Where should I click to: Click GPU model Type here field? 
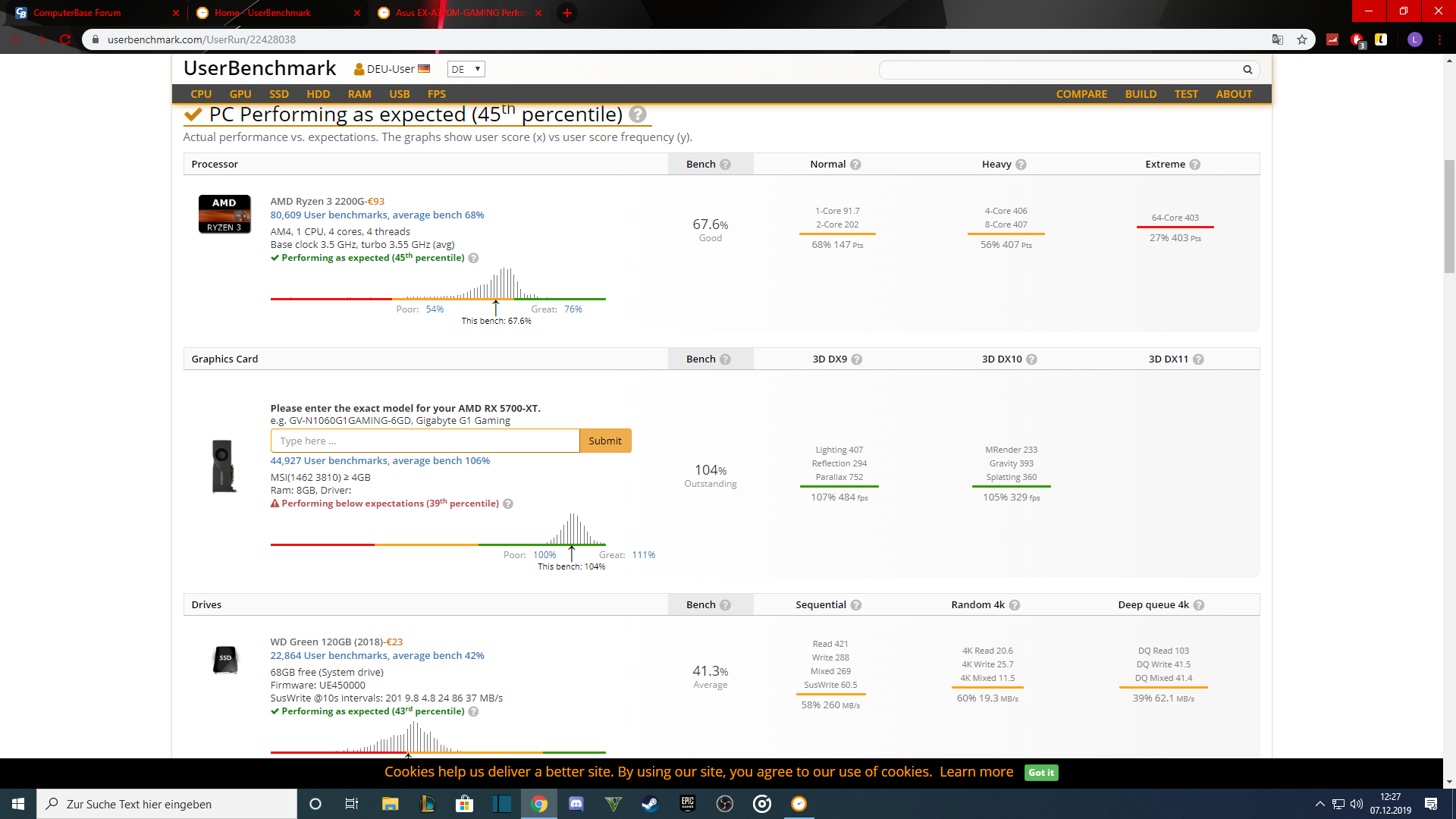(x=425, y=441)
